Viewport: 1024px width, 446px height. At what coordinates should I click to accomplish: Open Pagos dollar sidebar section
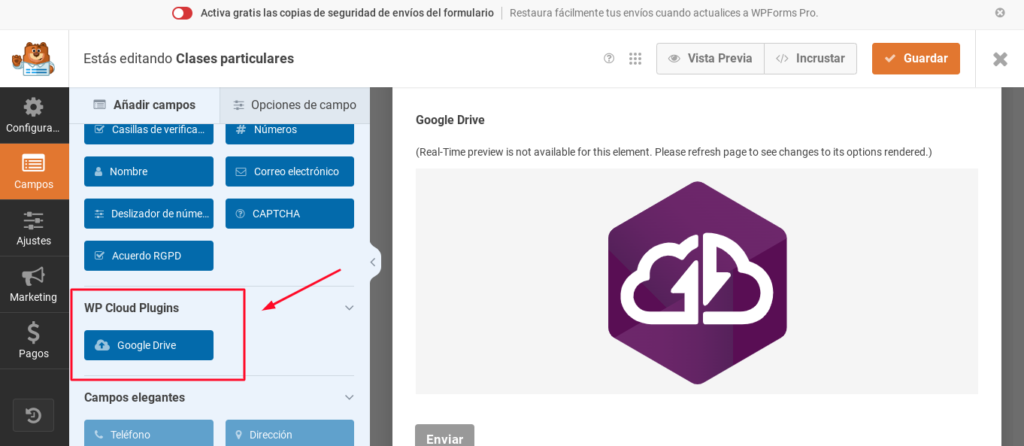tap(34, 340)
